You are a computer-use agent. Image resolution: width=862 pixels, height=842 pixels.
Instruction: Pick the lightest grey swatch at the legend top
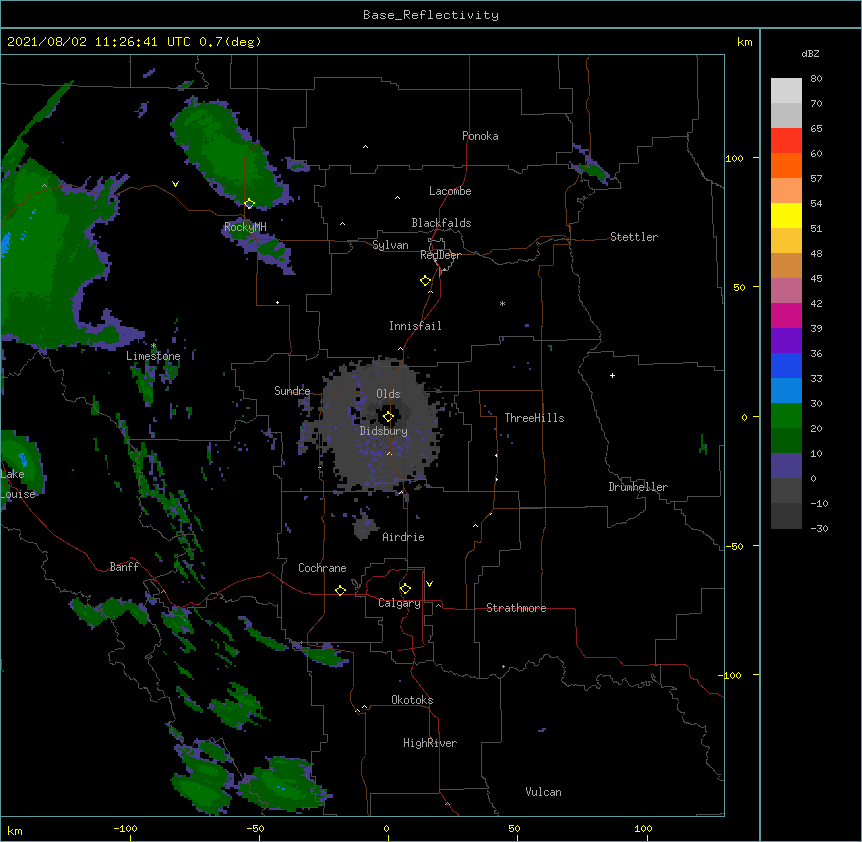[786, 90]
